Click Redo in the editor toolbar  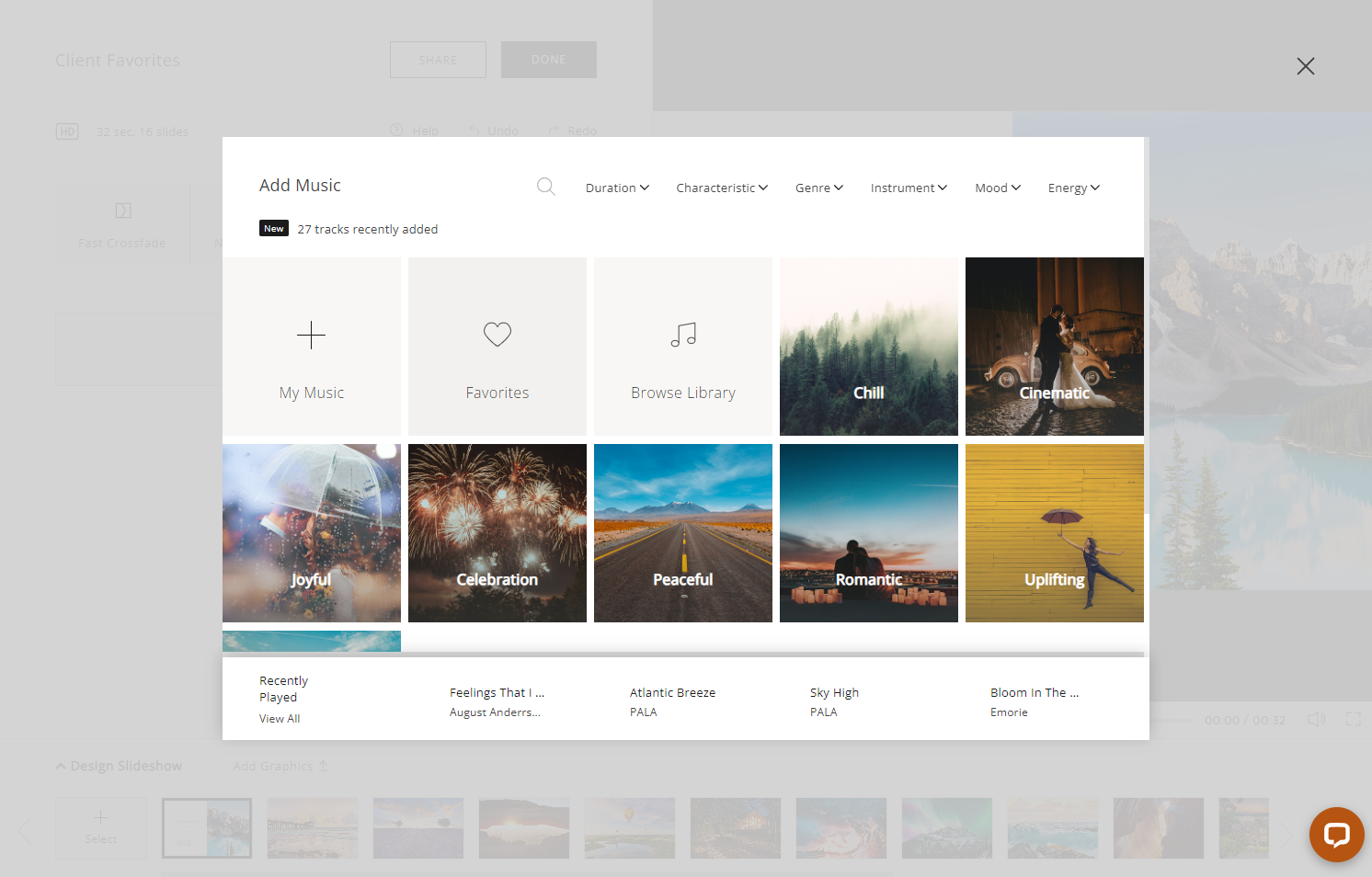click(x=572, y=131)
